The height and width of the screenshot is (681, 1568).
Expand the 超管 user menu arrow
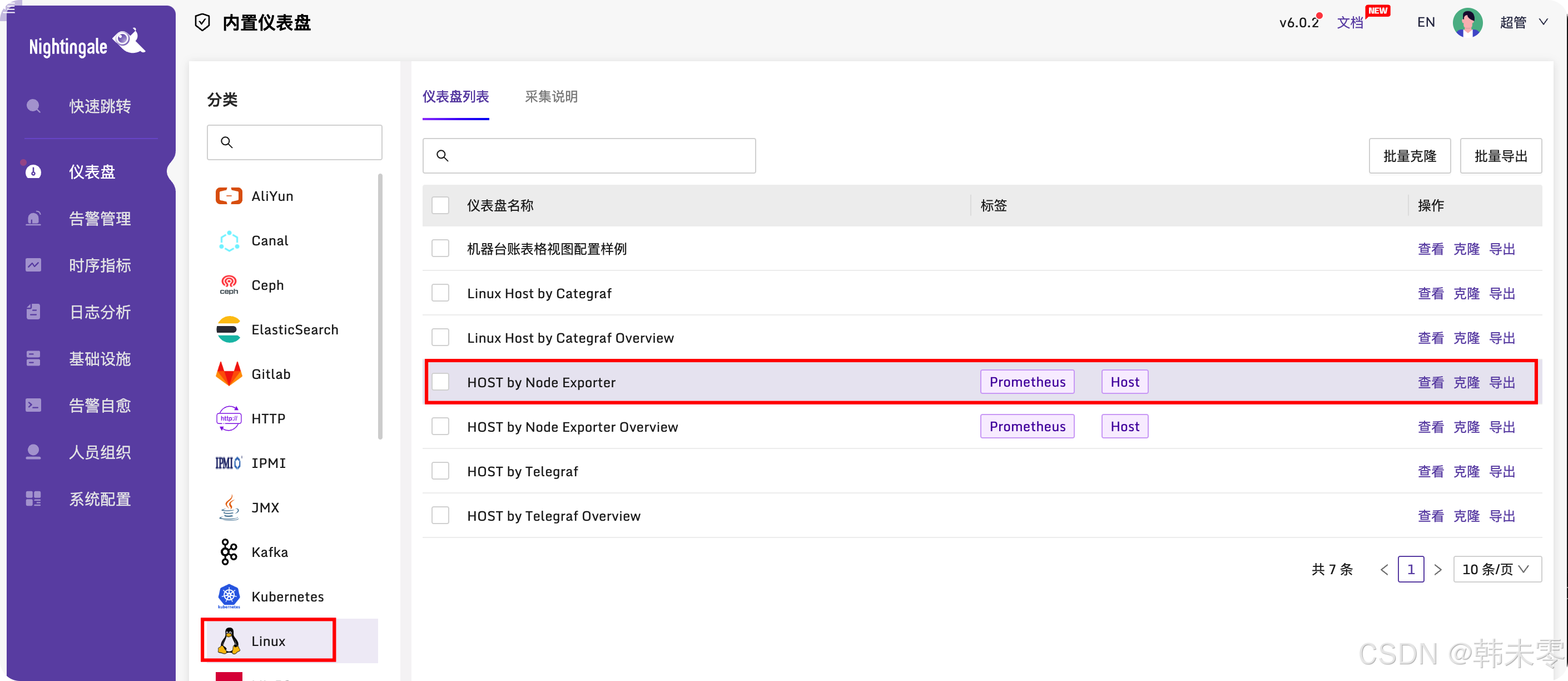pyautogui.click(x=1543, y=23)
